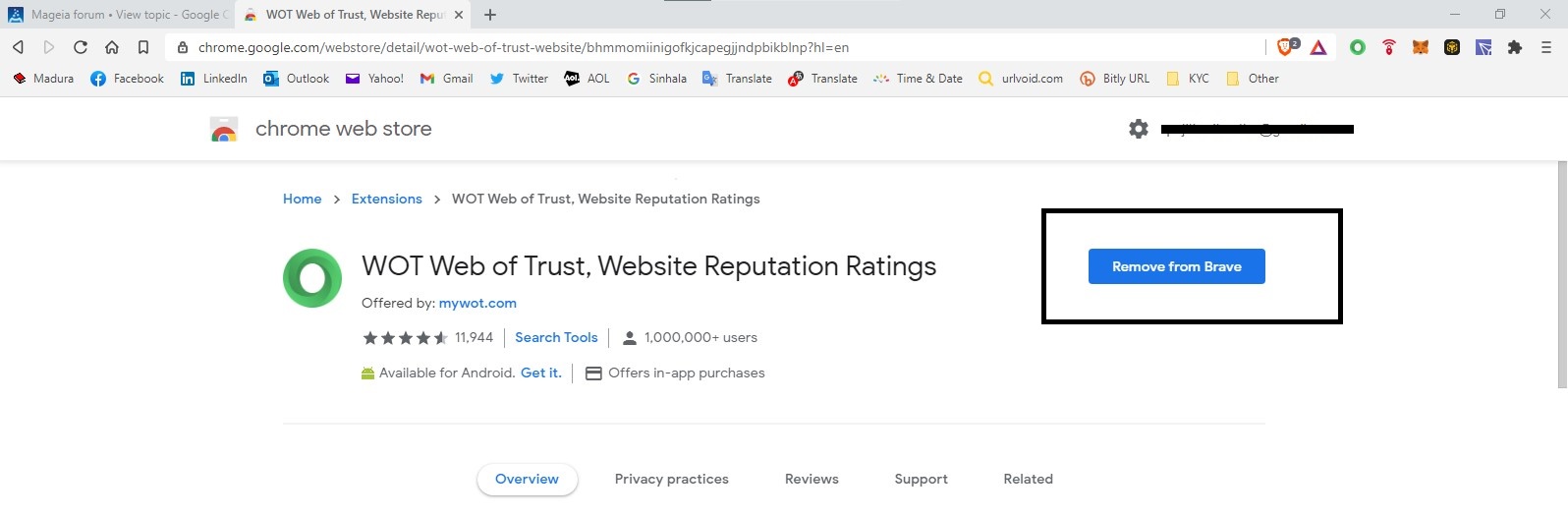Expand the KYC bookmarks folder

(x=1187, y=79)
